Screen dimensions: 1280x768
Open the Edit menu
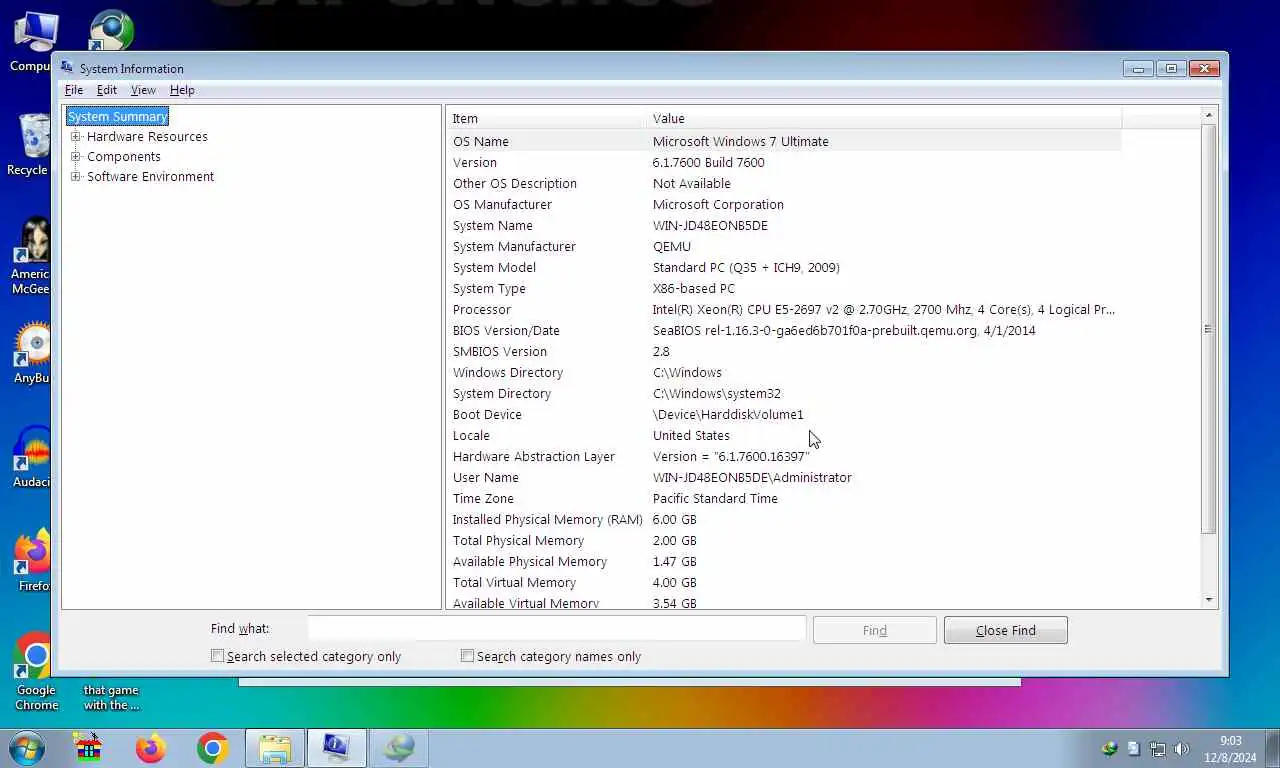(107, 90)
